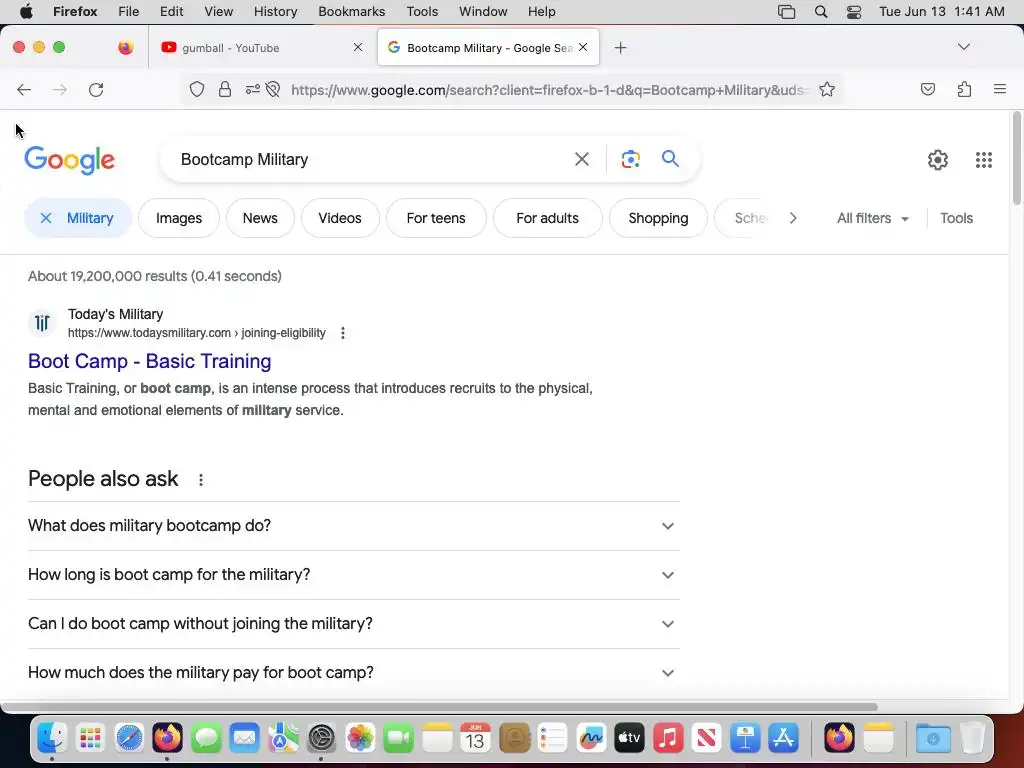Submit search using the magnifier icon
The height and width of the screenshot is (768, 1024).
(670, 158)
